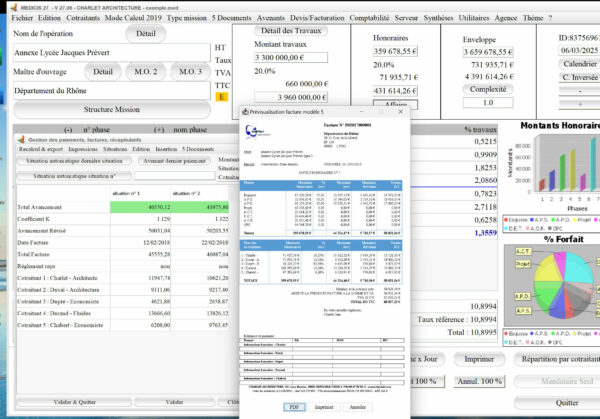The image size is (600, 419).
Task: Click Imprimer in the invoice preview dialog
Action: (x=323, y=408)
